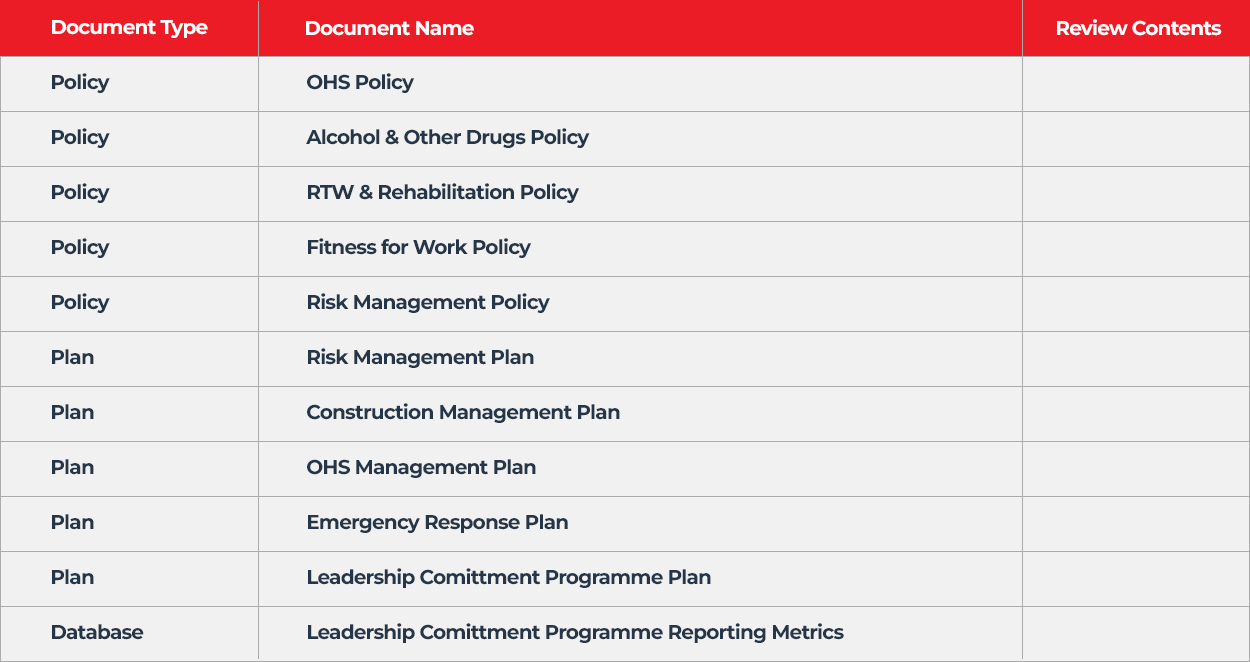Click the Fitness for Work Policy entry
1250x662 pixels.
pyautogui.click(x=418, y=248)
